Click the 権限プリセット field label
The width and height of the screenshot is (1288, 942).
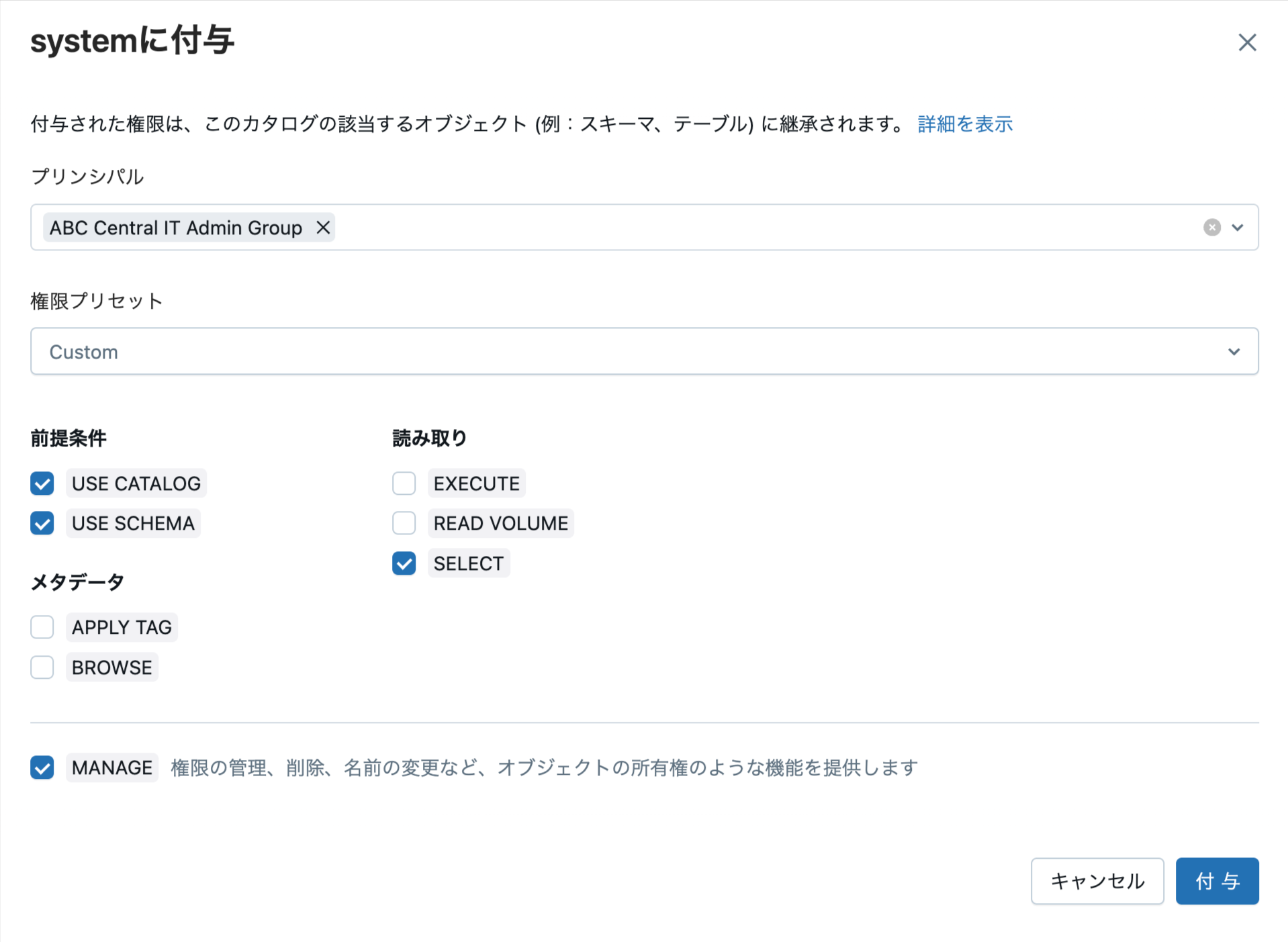pos(97,301)
